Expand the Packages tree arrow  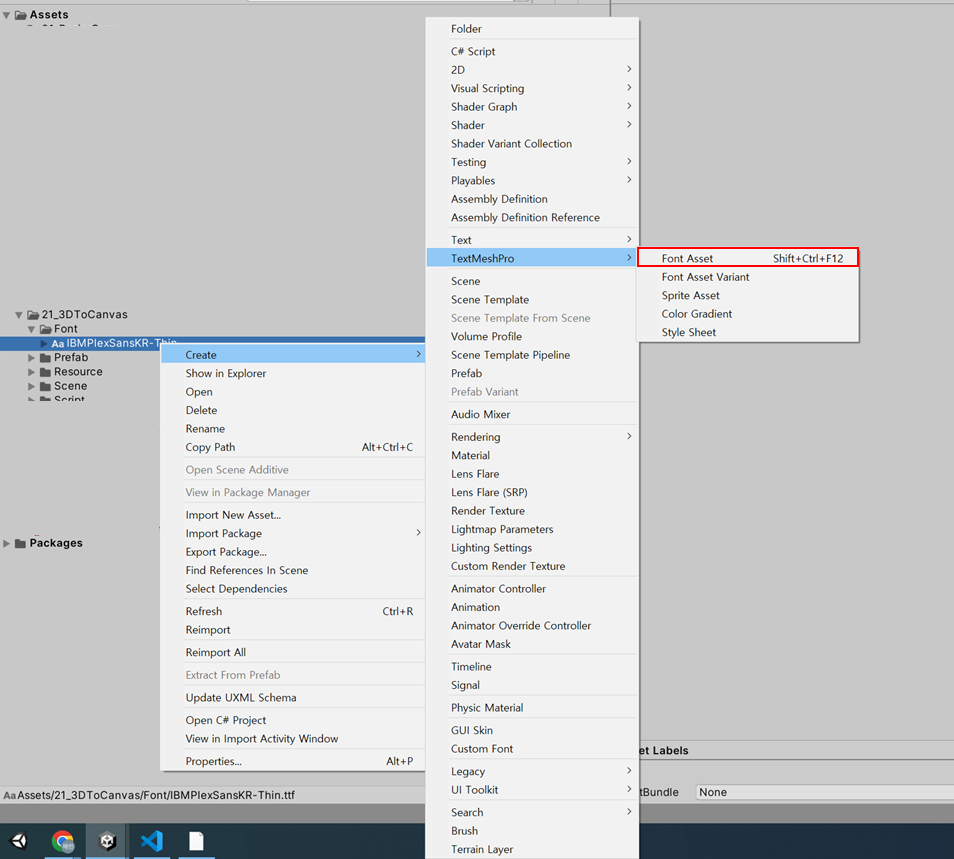(6, 543)
